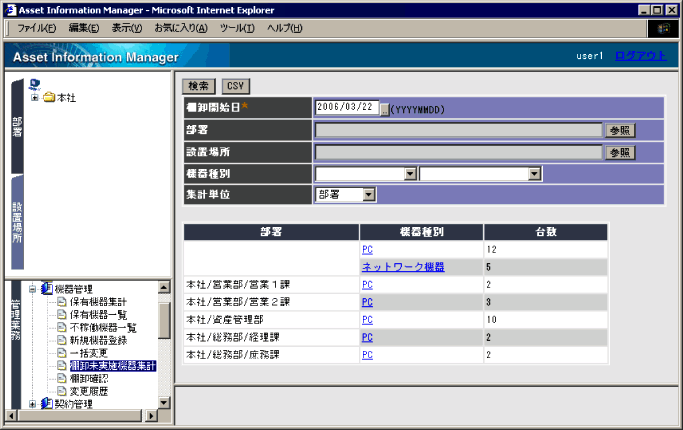The image size is (683, 430).
Task: Click the page icon beside 保有機器集計
Action: pos(61,301)
